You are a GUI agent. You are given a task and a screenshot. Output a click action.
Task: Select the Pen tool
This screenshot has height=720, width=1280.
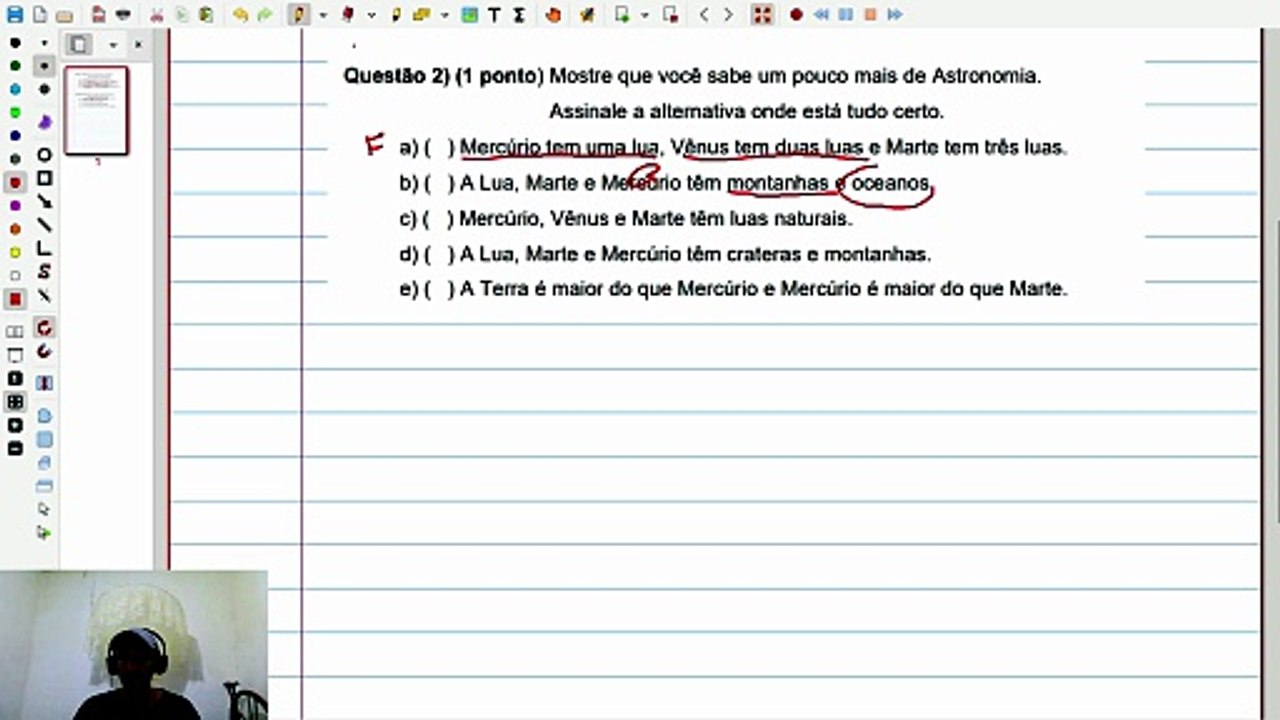299,15
